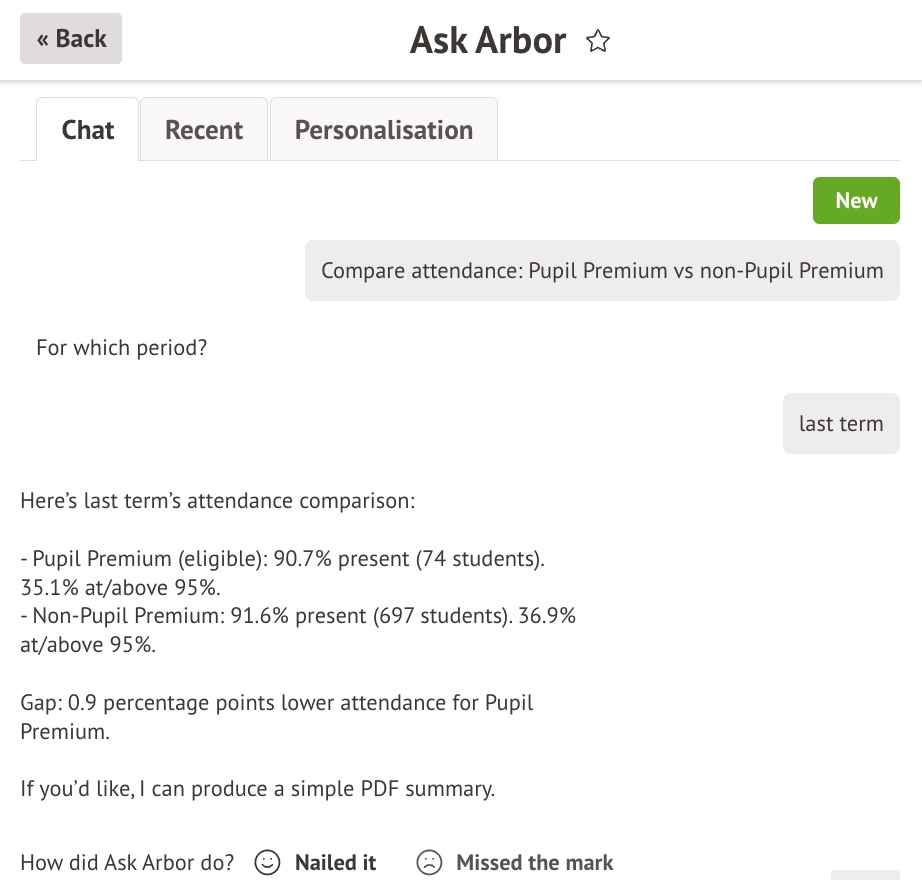922x880 pixels.
Task: Click the sad face feedback icon
Action: pos(429,862)
